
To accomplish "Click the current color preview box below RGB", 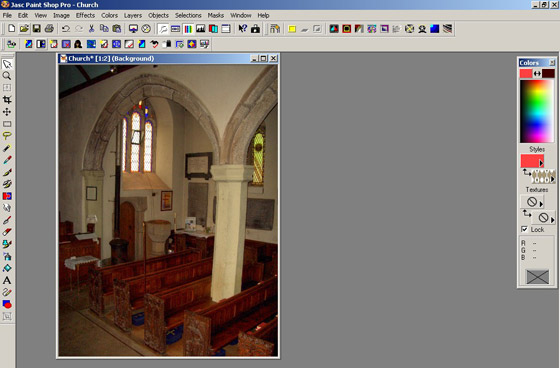I will pyautogui.click(x=538, y=277).
